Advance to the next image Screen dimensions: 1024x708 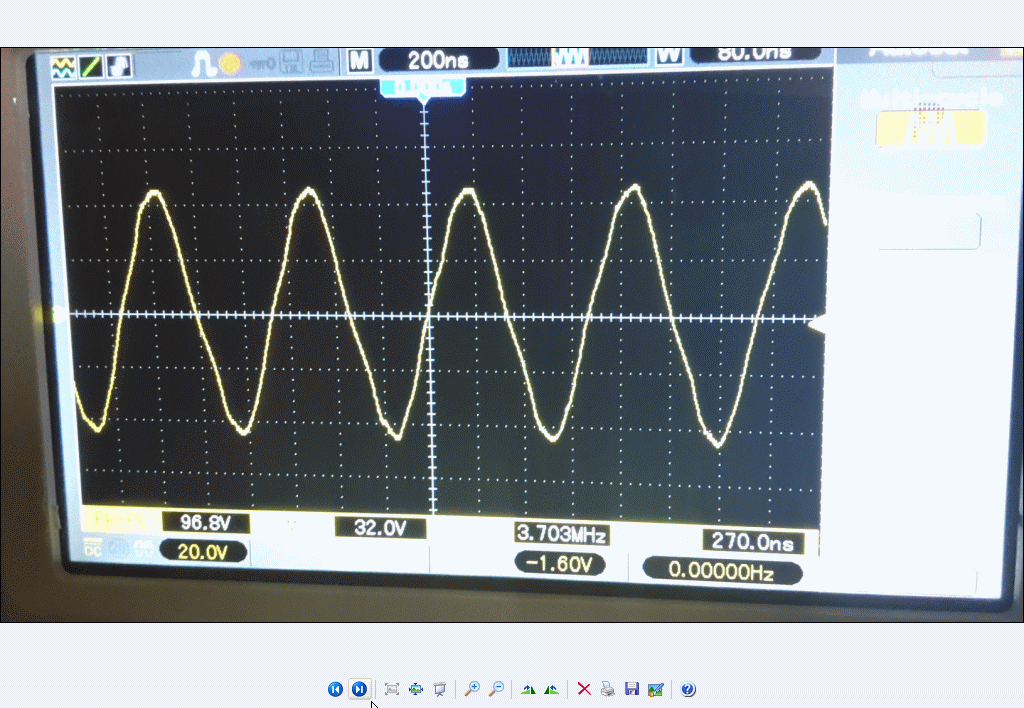click(x=359, y=689)
